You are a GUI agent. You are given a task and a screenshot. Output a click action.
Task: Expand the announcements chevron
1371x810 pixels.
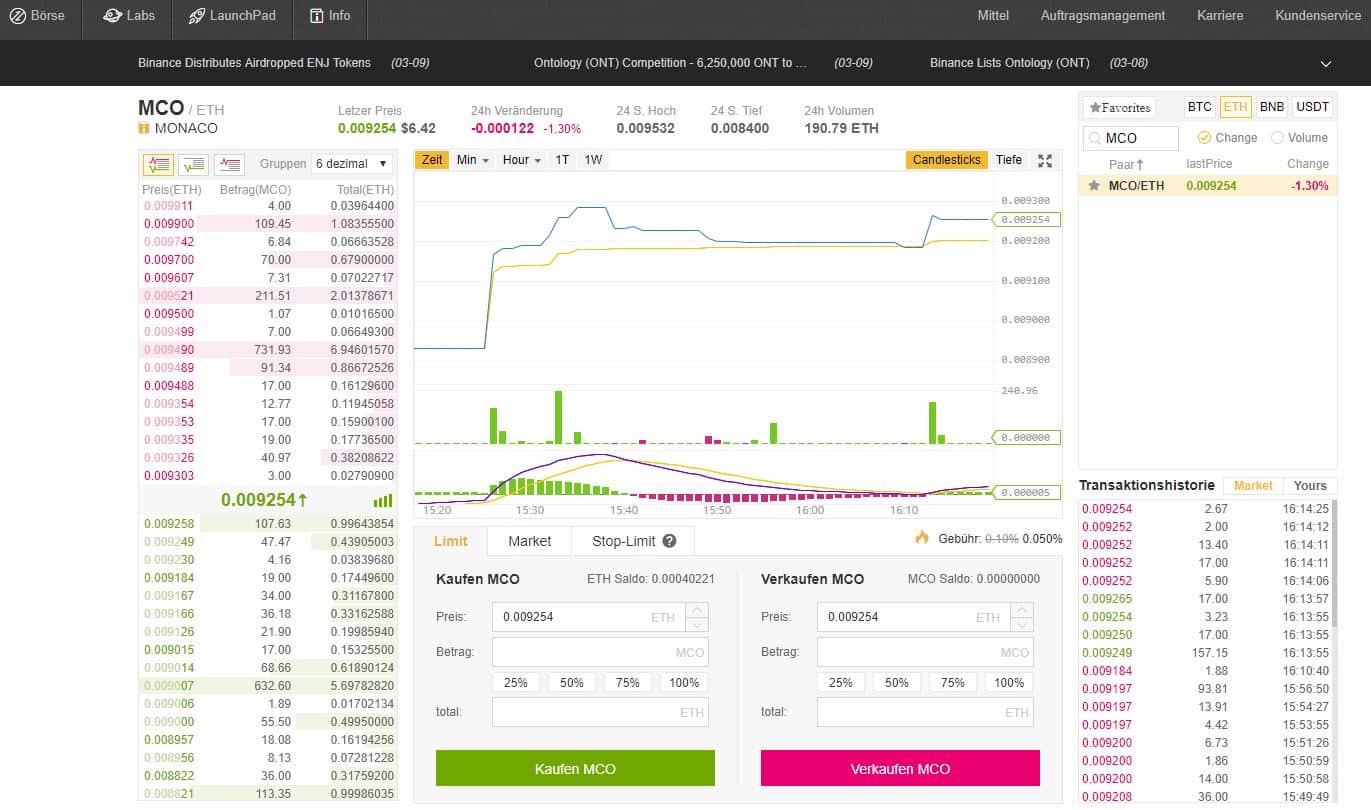coord(1326,64)
